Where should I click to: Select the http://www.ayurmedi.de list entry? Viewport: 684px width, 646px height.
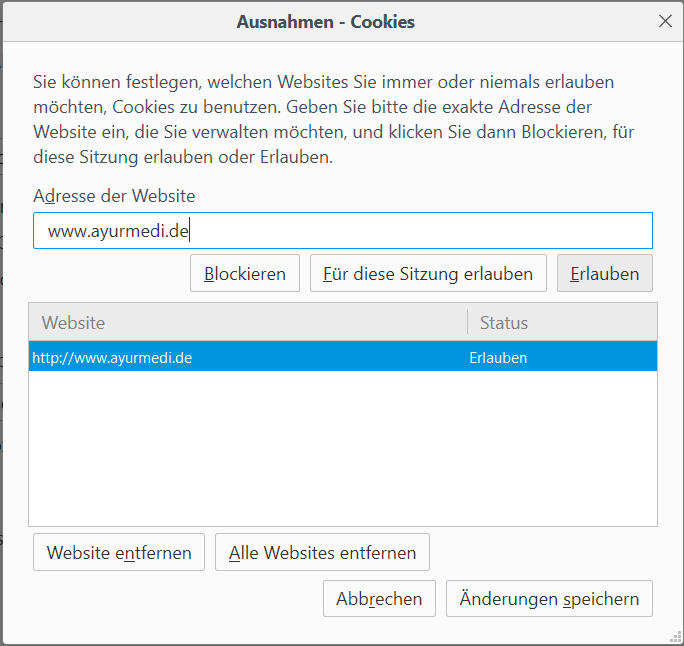[112, 357]
